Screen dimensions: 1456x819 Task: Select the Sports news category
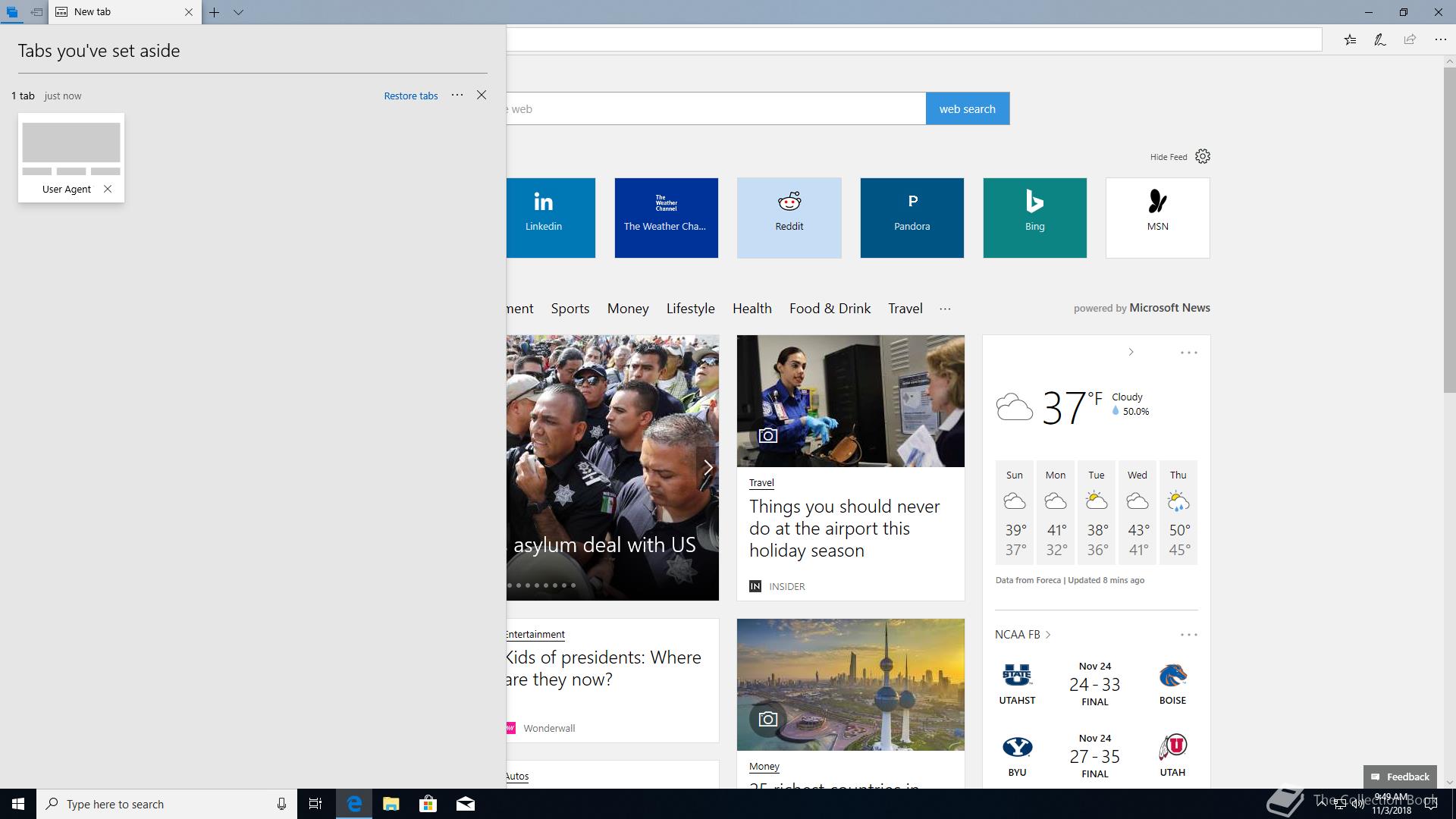[570, 309]
